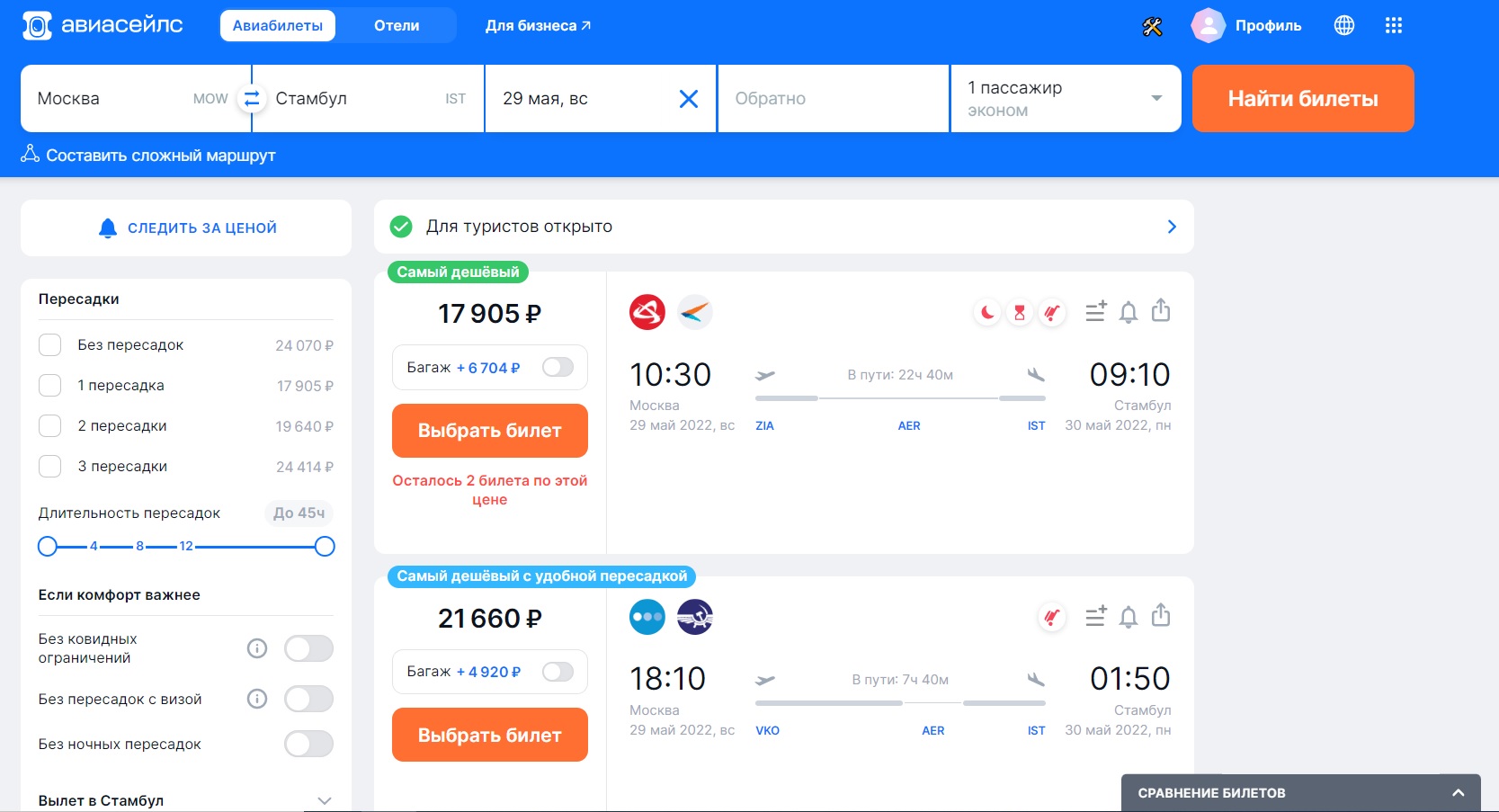
Task: Check the Без пересадок filter
Action: [50, 345]
